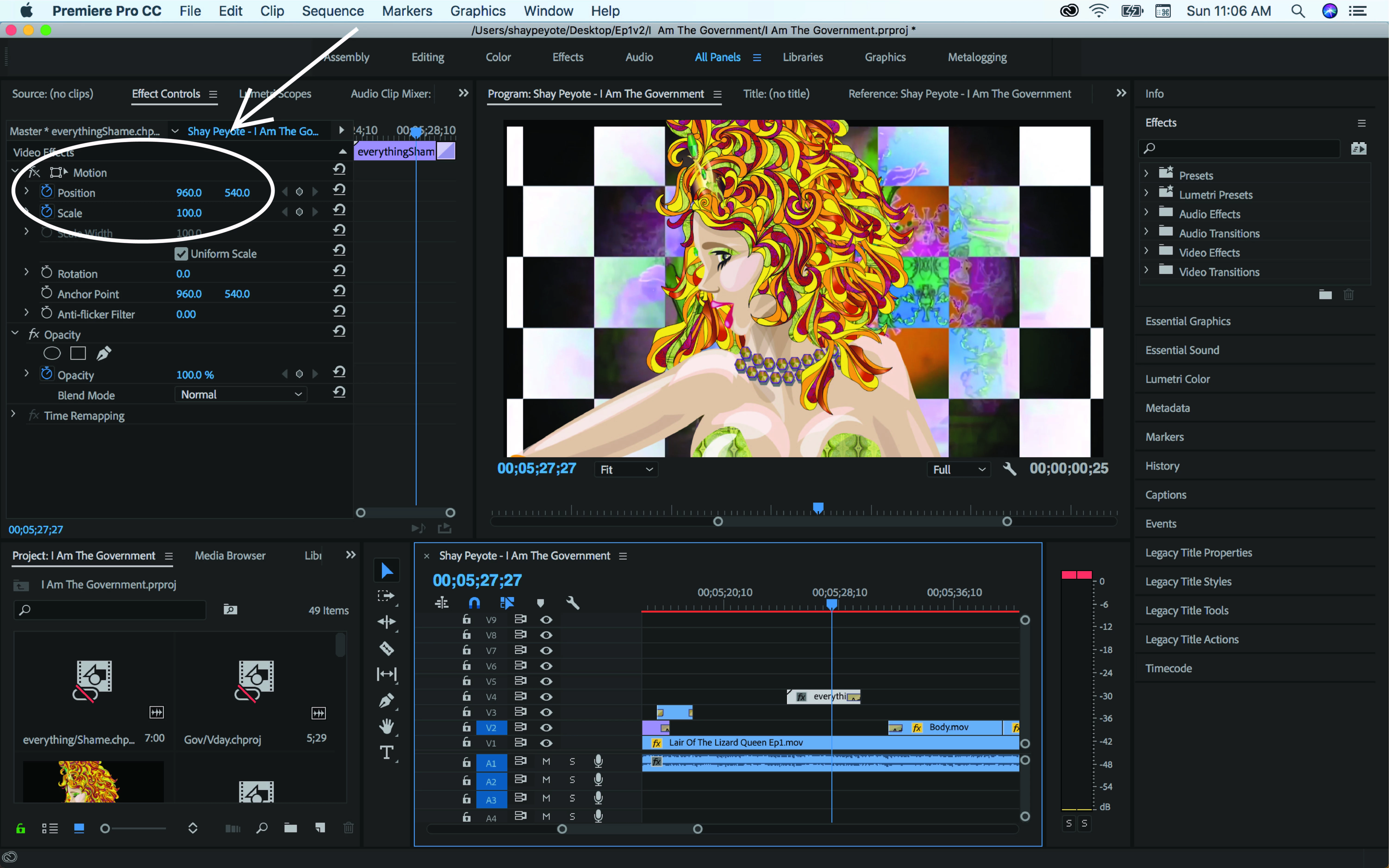The height and width of the screenshot is (868, 1389).
Task: Click New Bin in Project panel
Action: pyautogui.click(x=290, y=828)
